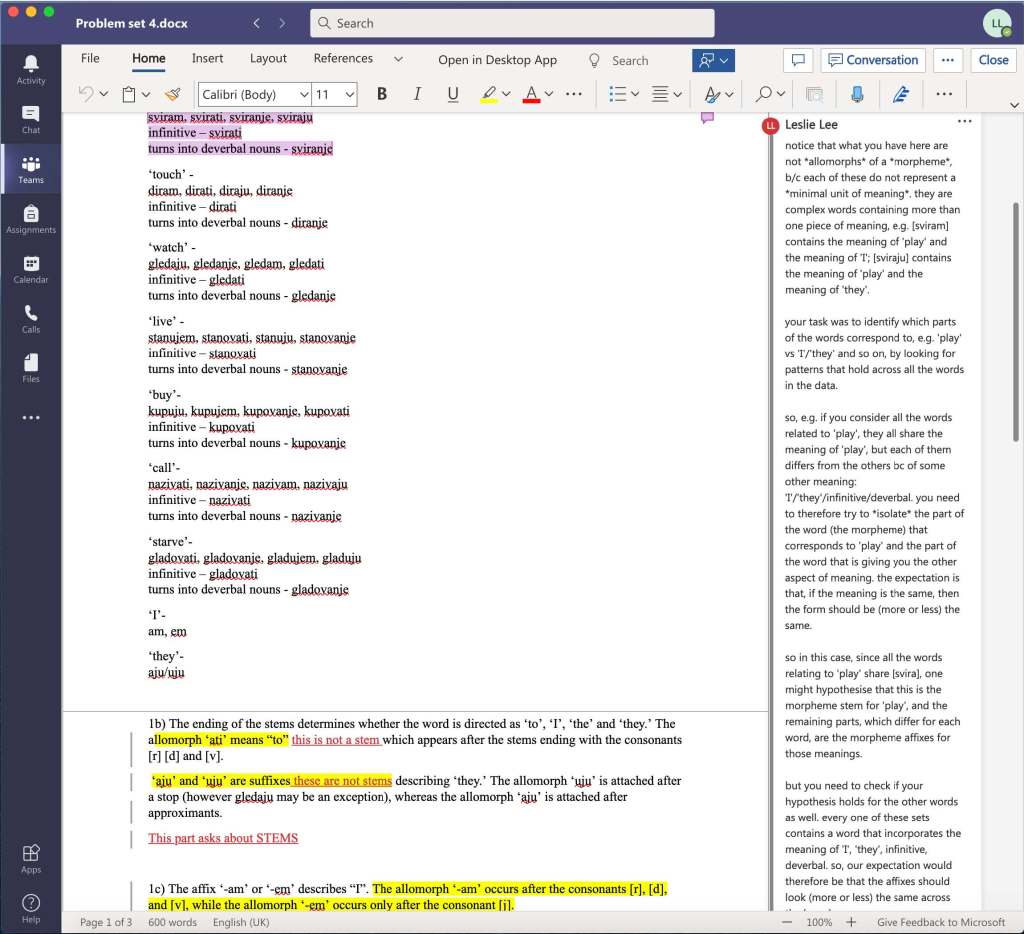Open the Insert ribbon tab
Image resolution: width=1024 pixels, height=934 pixels.
click(x=207, y=58)
